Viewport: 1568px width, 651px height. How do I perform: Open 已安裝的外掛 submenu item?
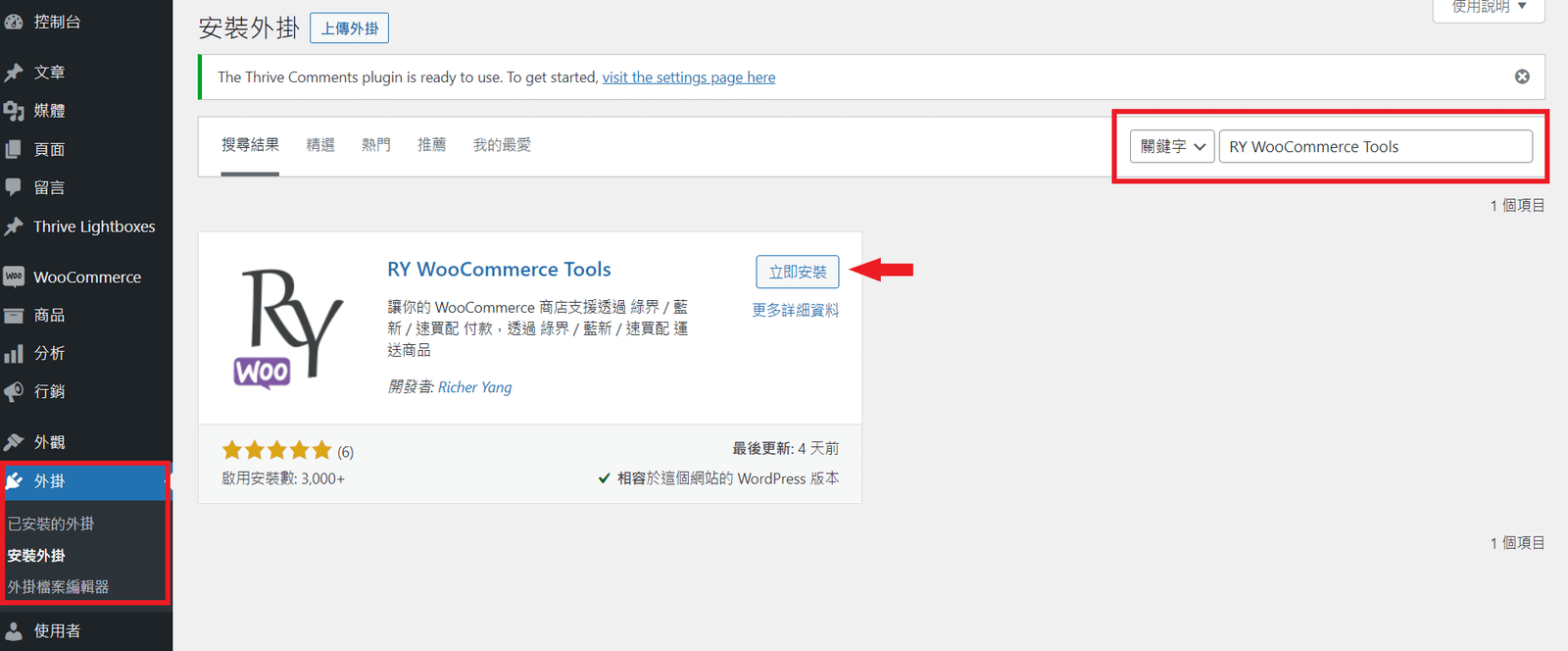point(51,524)
